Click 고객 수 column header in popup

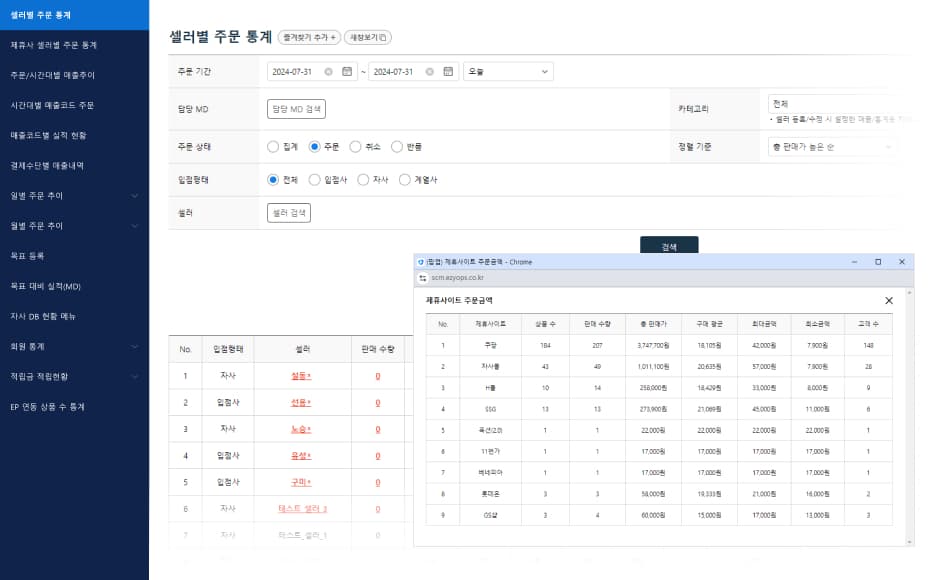coord(868,324)
